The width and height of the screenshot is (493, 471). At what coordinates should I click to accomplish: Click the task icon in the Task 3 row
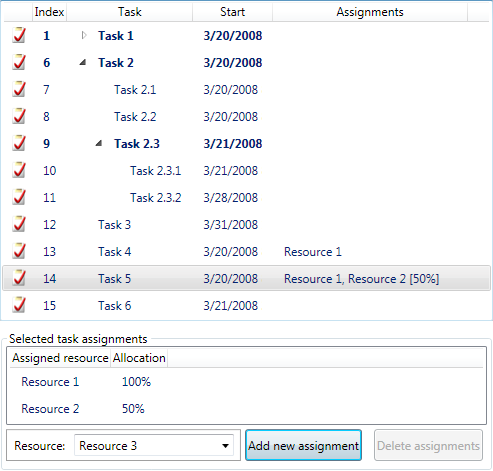[x=19, y=224]
